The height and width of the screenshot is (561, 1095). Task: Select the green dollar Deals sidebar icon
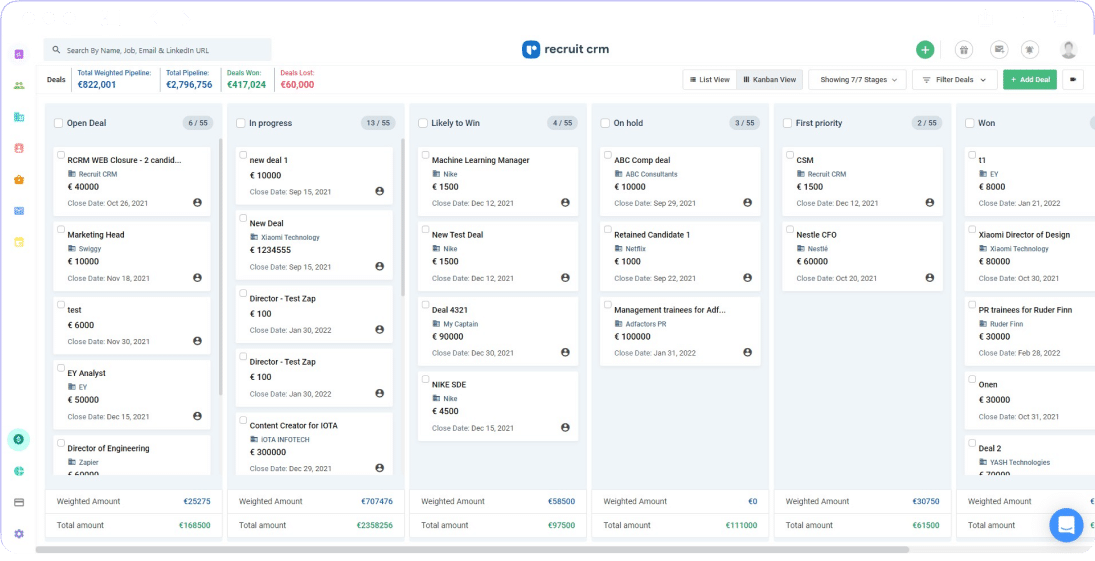[19, 439]
